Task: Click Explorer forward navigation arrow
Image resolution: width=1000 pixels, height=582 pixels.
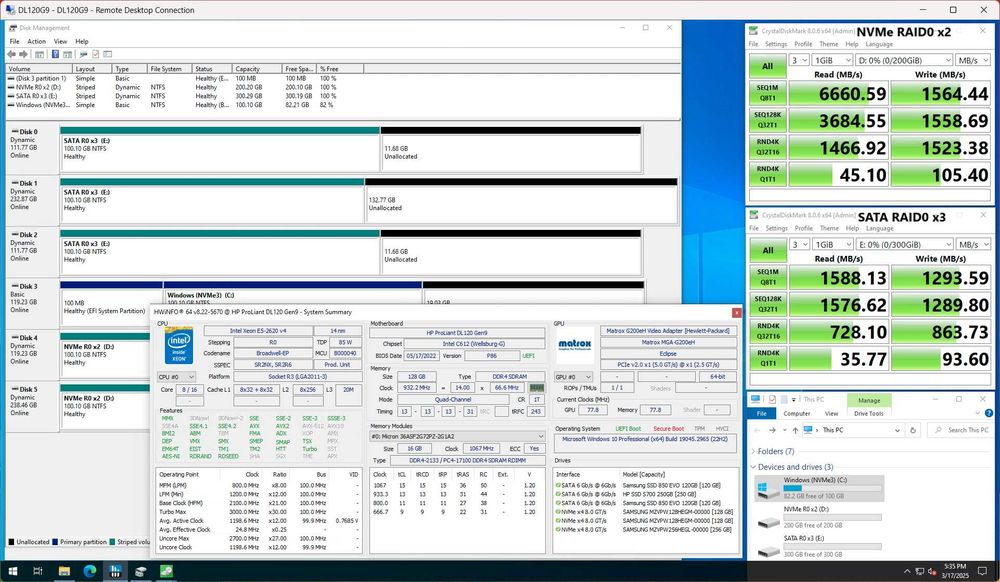Action: click(x=772, y=430)
